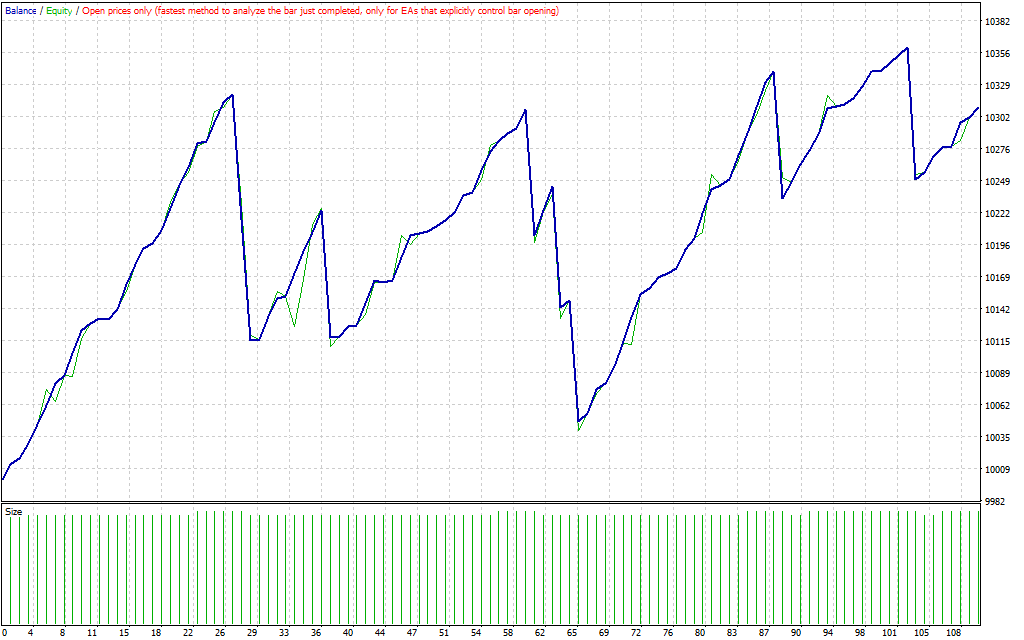Click the balance peak near trade 26
The height and width of the screenshot is (640, 1024).
pos(232,95)
